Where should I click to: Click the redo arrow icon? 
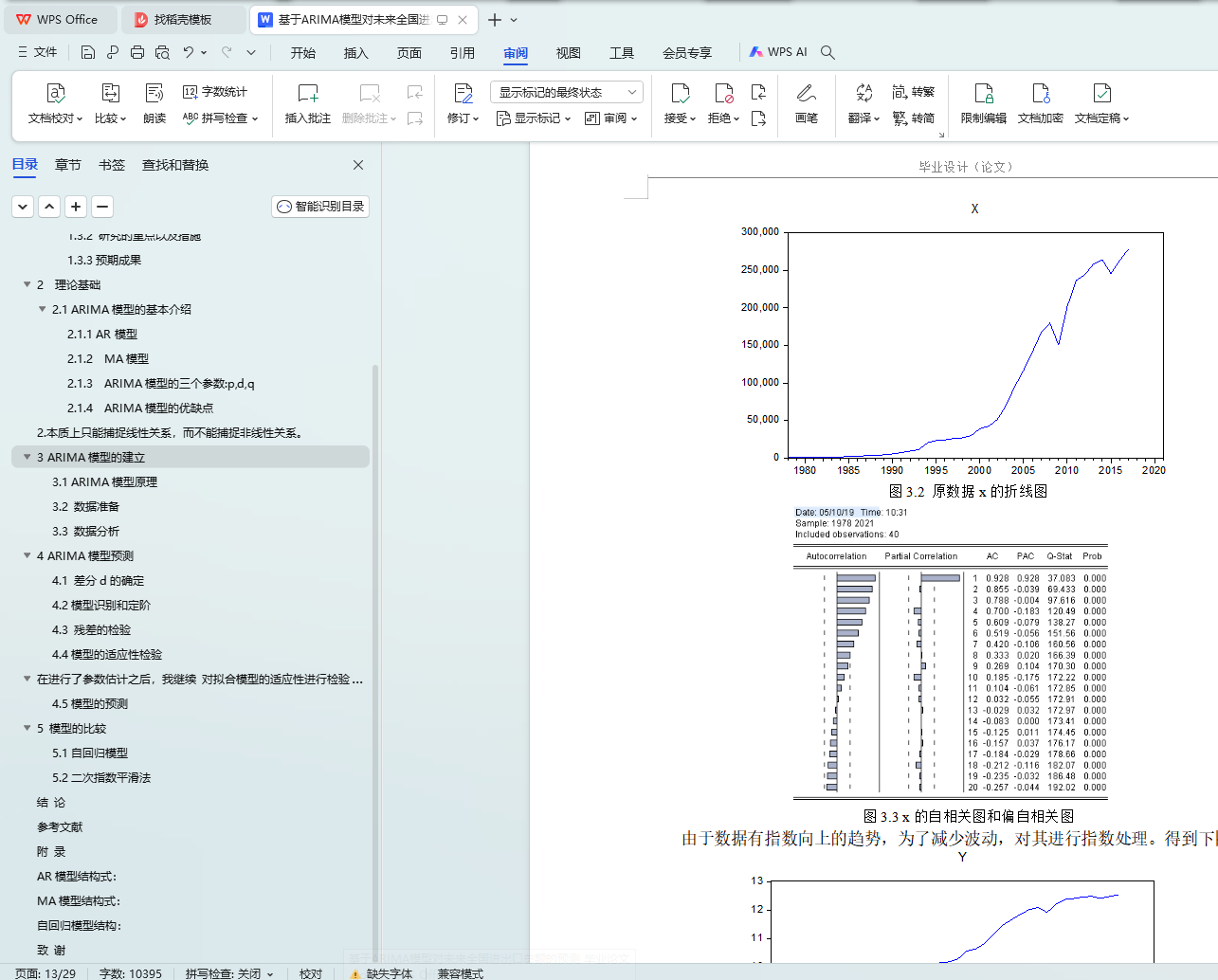tap(227, 52)
